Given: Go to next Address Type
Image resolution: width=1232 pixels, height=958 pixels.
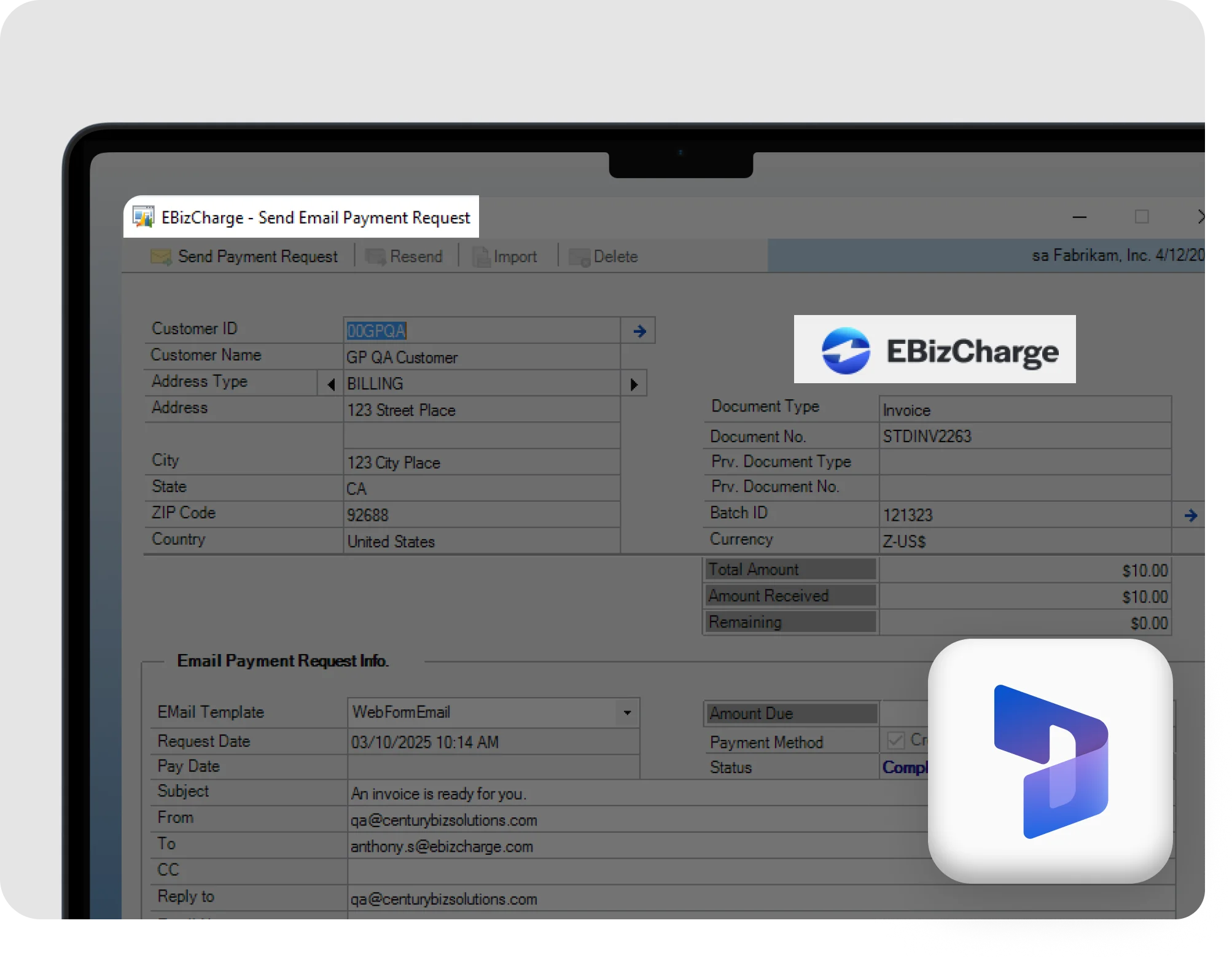Looking at the screenshot, I should pyautogui.click(x=634, y=384).
